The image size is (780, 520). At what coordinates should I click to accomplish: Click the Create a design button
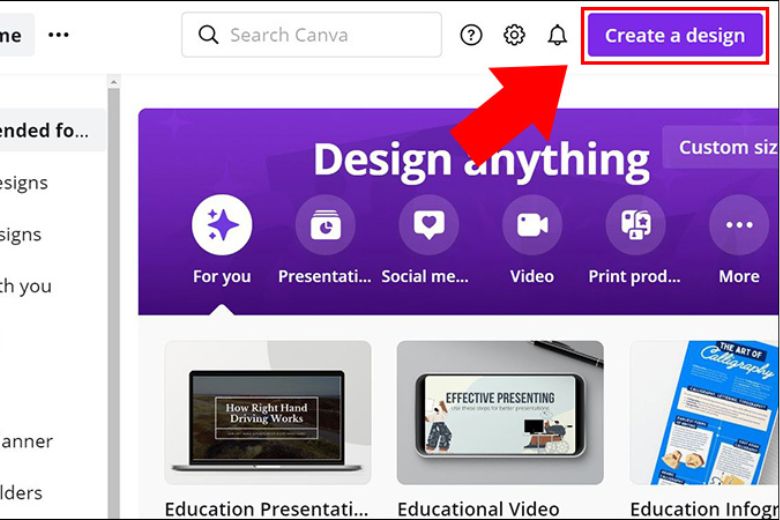pos(674,36)
